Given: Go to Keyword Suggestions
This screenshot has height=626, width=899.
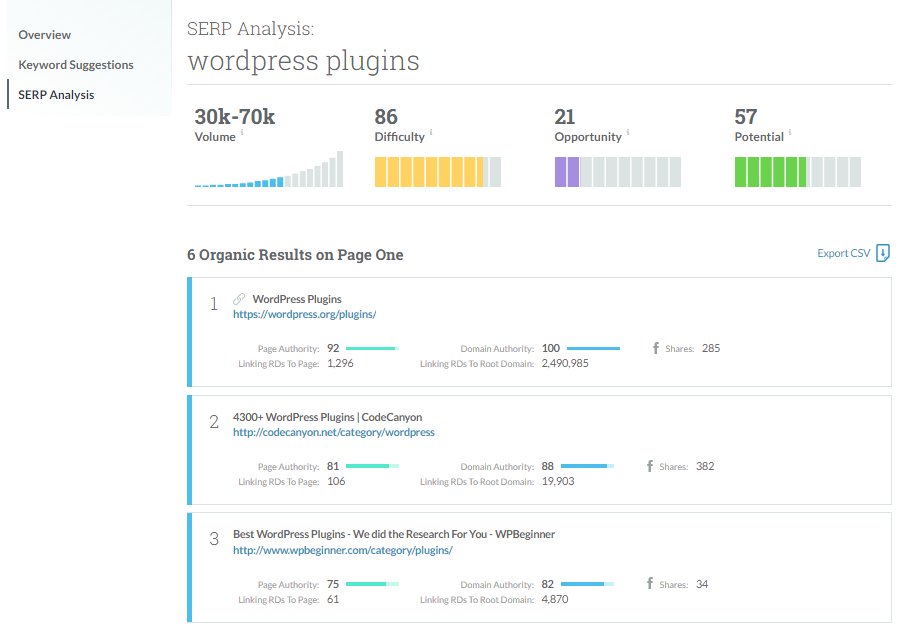Looking at the screenshot, I should pyautogui.click(x=76, y=65).
